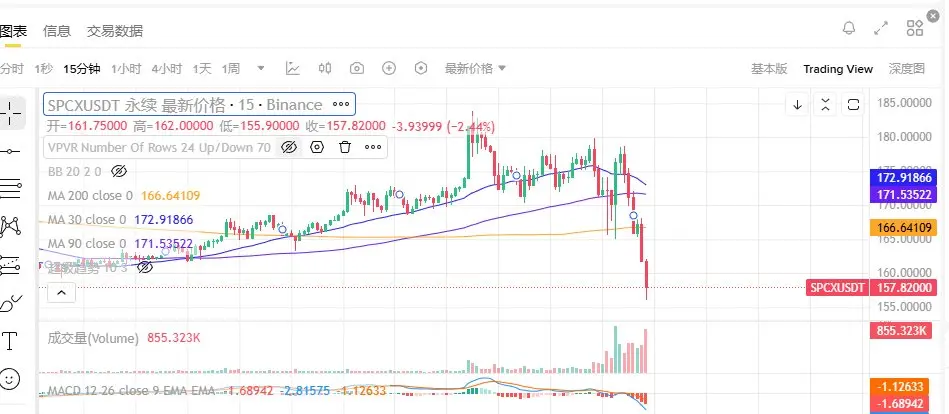The image size is (949, 414).
Task: Open the emoji sticker tool
Action: click(x=10, y=379)
